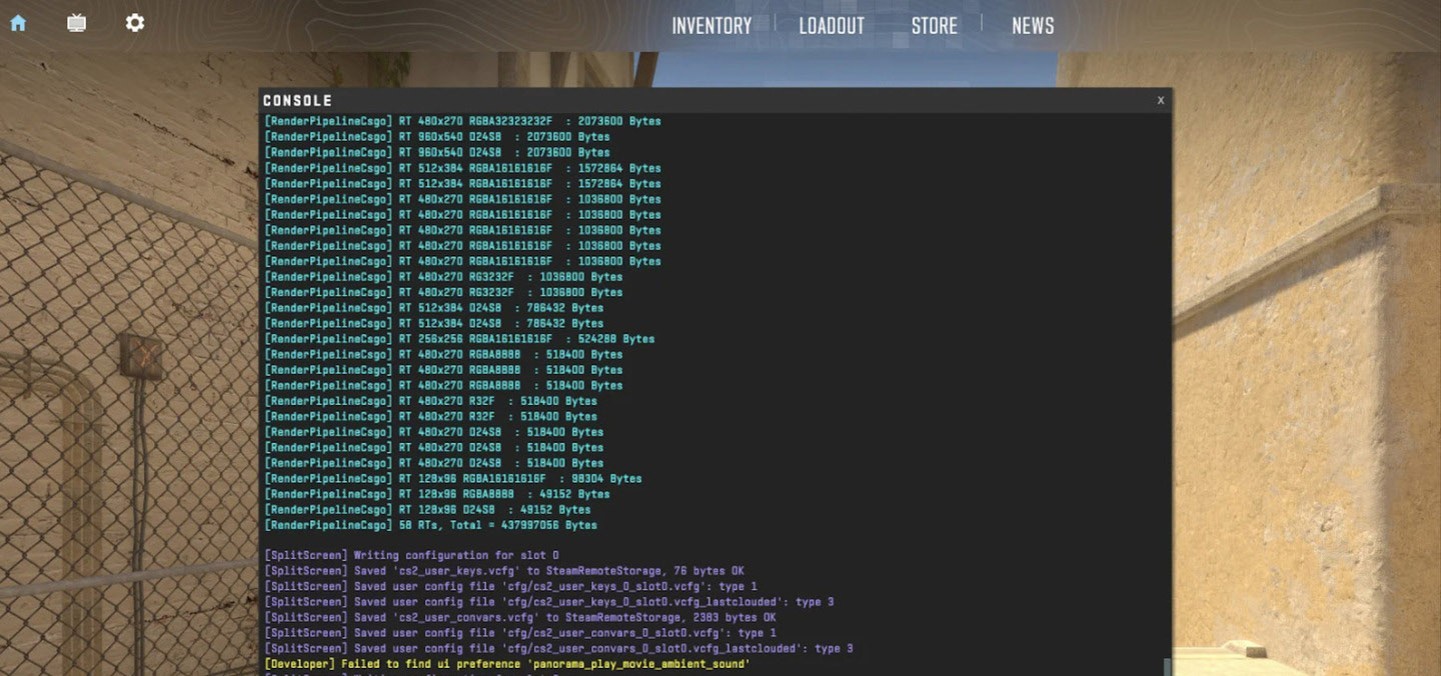Select the 'cs2_user_keys_0_slot0.vcfg_lastclouded' type 3 line
The height and width of the screenshot is (676, 1441).
pyautogui.click(x=549, y=602)
